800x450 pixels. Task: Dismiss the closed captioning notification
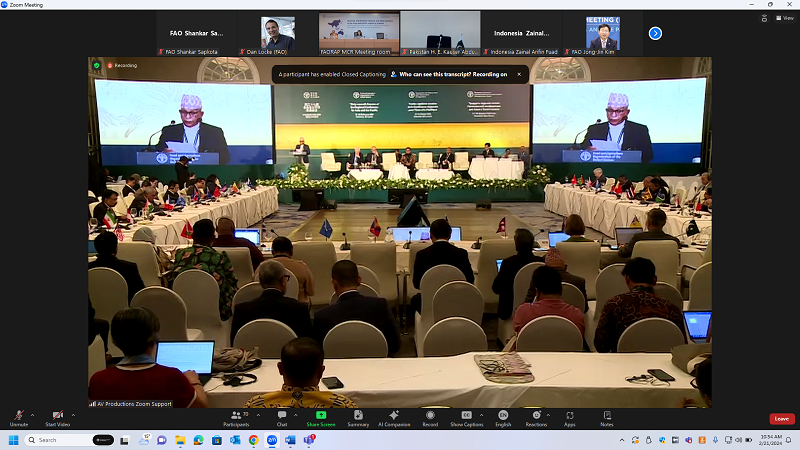click(x=517, y=74)
